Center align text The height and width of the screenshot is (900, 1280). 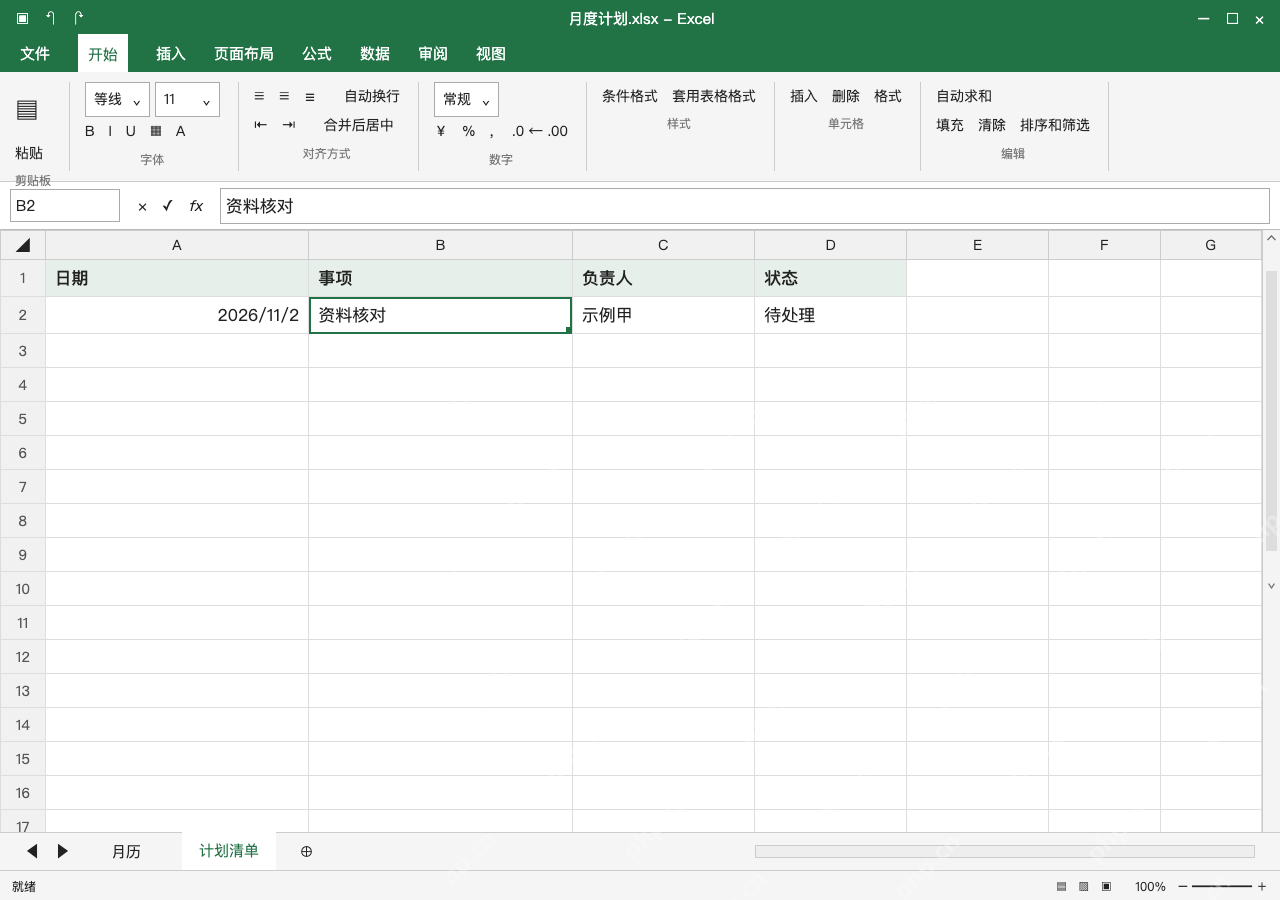284,96
